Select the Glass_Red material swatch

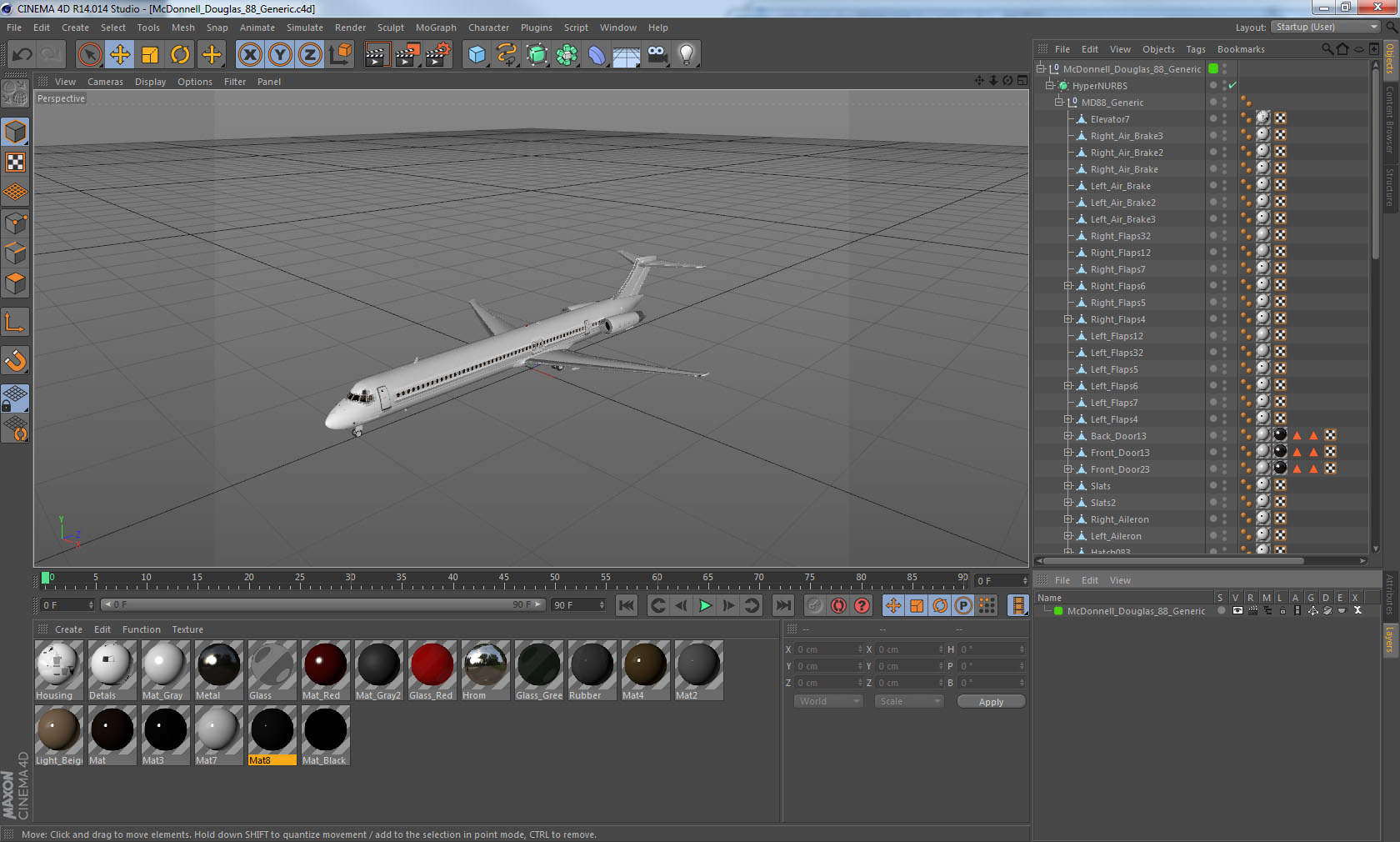click(432, 670)
